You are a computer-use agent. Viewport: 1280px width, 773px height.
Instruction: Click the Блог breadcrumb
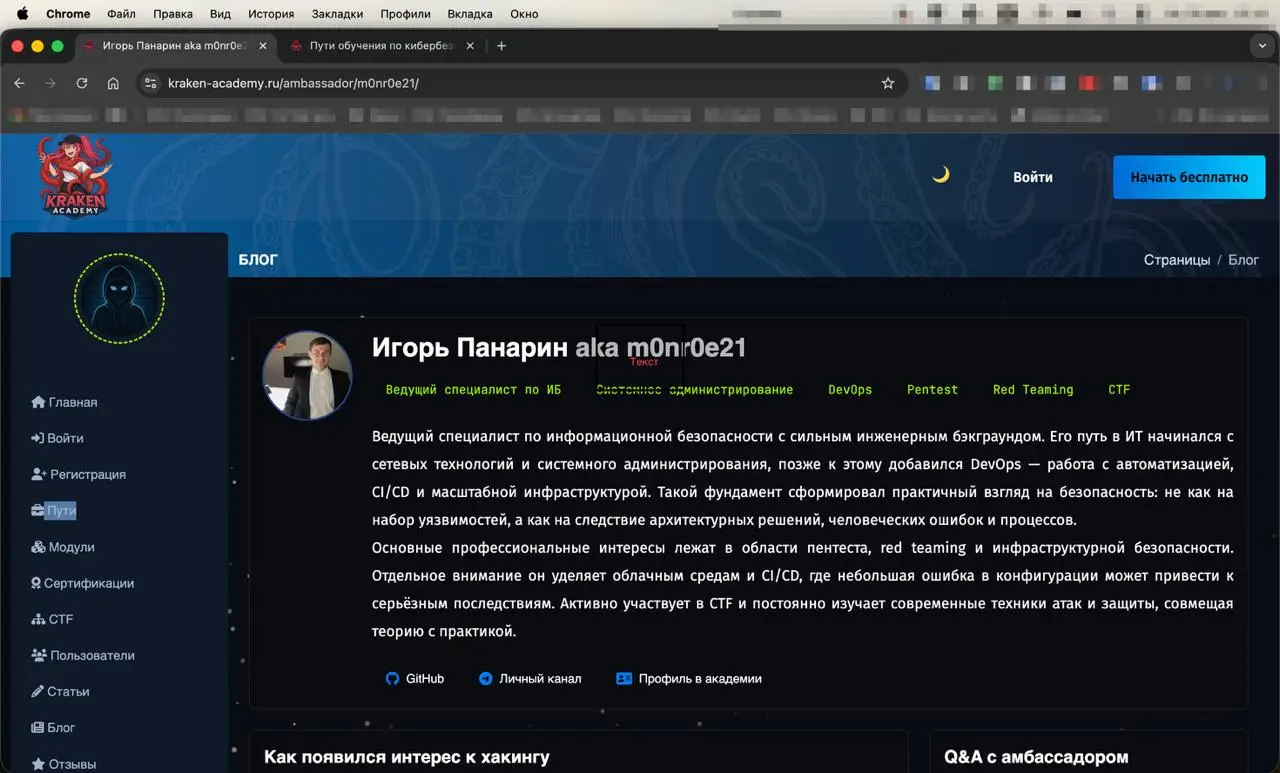coord(1244,259)
